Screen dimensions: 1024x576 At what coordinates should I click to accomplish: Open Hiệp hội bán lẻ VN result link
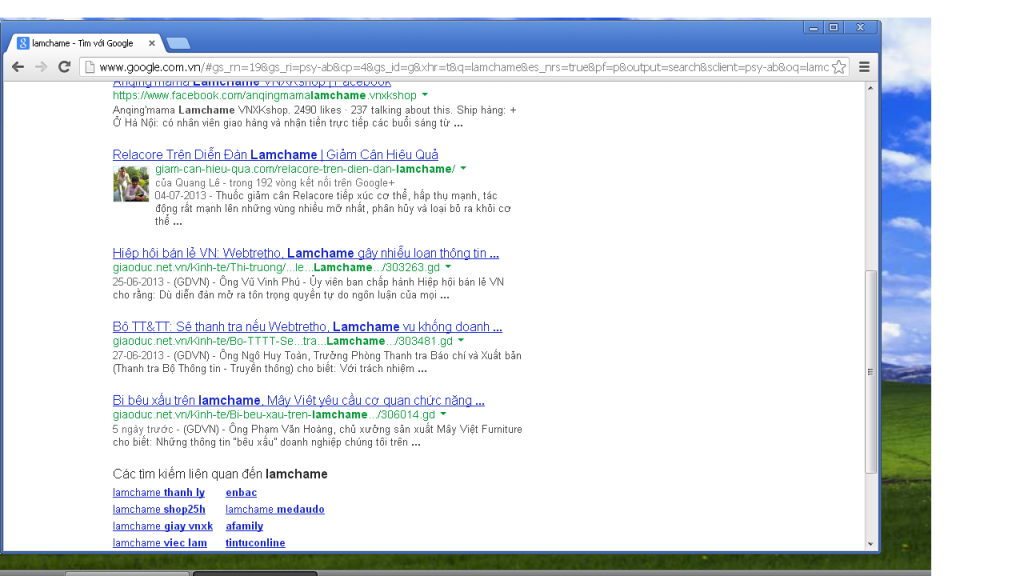point(306,253)
